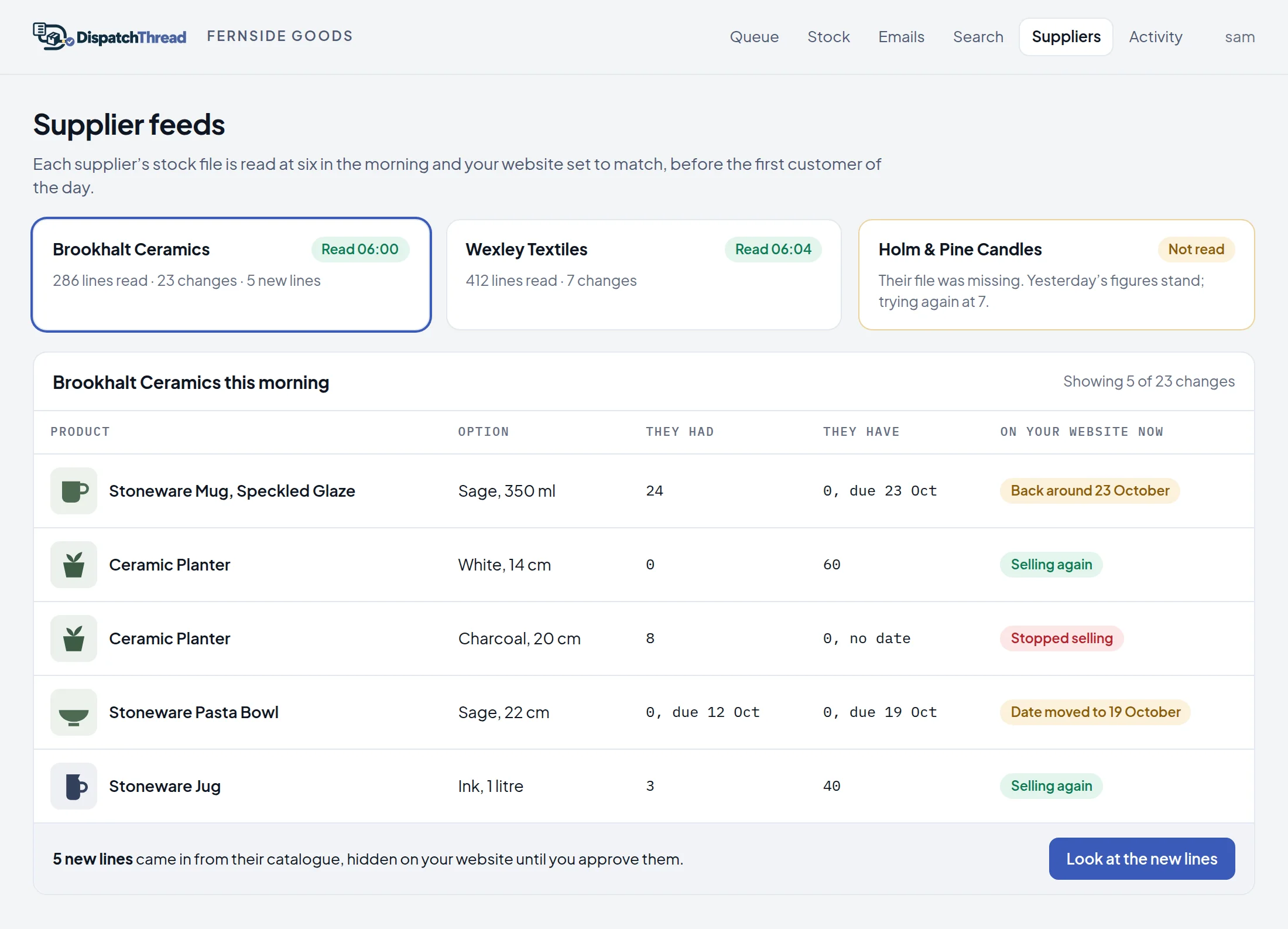Image resolution: width=1288 pixels, height=929 pixels.
Task: Select the Suppliers tab
Action: point(1066,37)
